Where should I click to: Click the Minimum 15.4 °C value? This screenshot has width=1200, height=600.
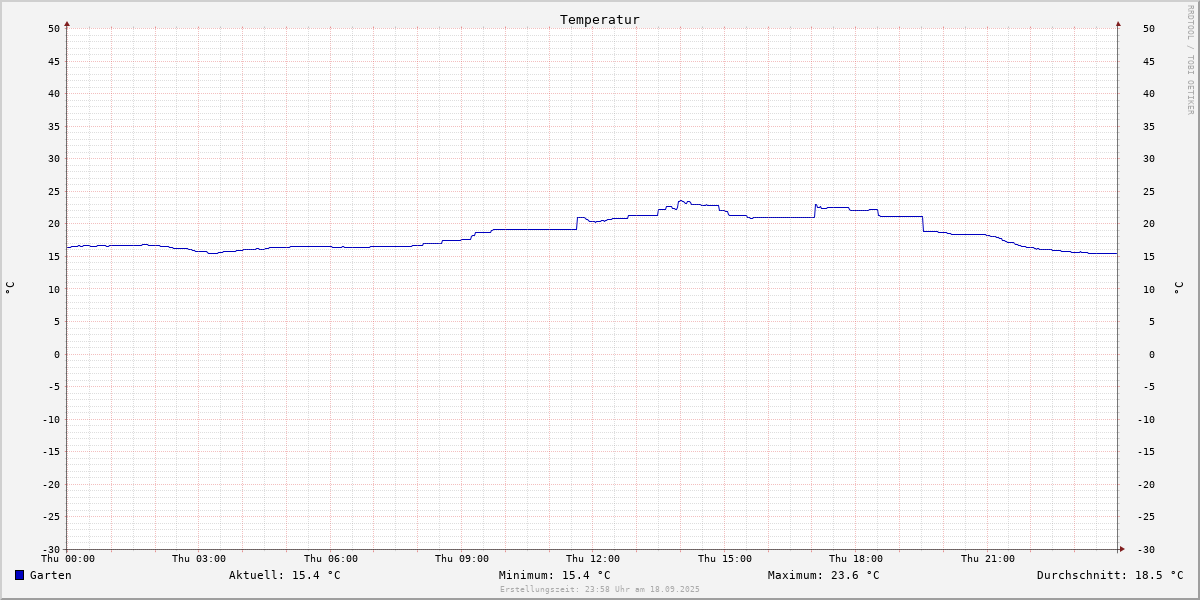click(554, 575)
